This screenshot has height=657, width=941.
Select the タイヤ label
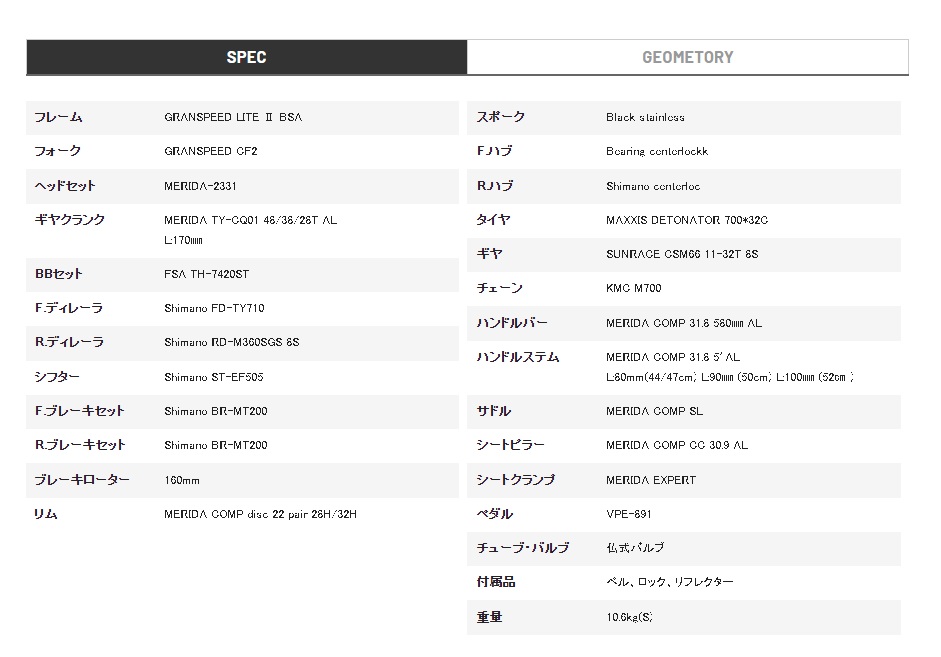(x=493, y=220)
